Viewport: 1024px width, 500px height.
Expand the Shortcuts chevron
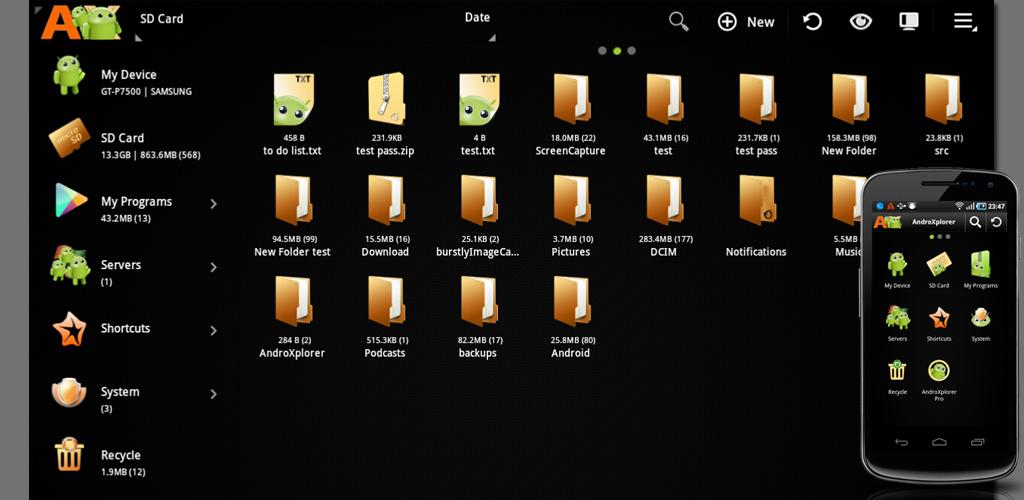point(214,330)
